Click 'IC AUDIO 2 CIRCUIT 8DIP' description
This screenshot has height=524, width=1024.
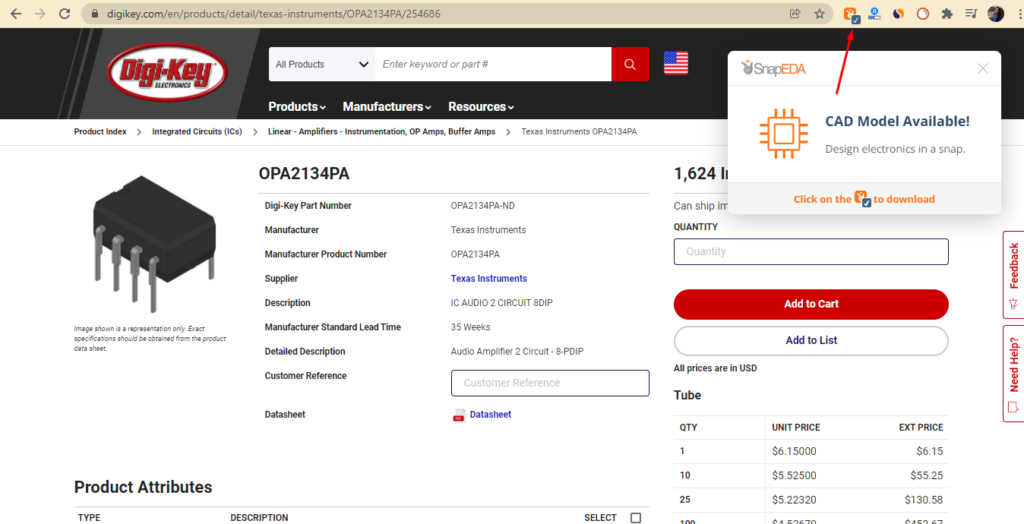[502, 303]
